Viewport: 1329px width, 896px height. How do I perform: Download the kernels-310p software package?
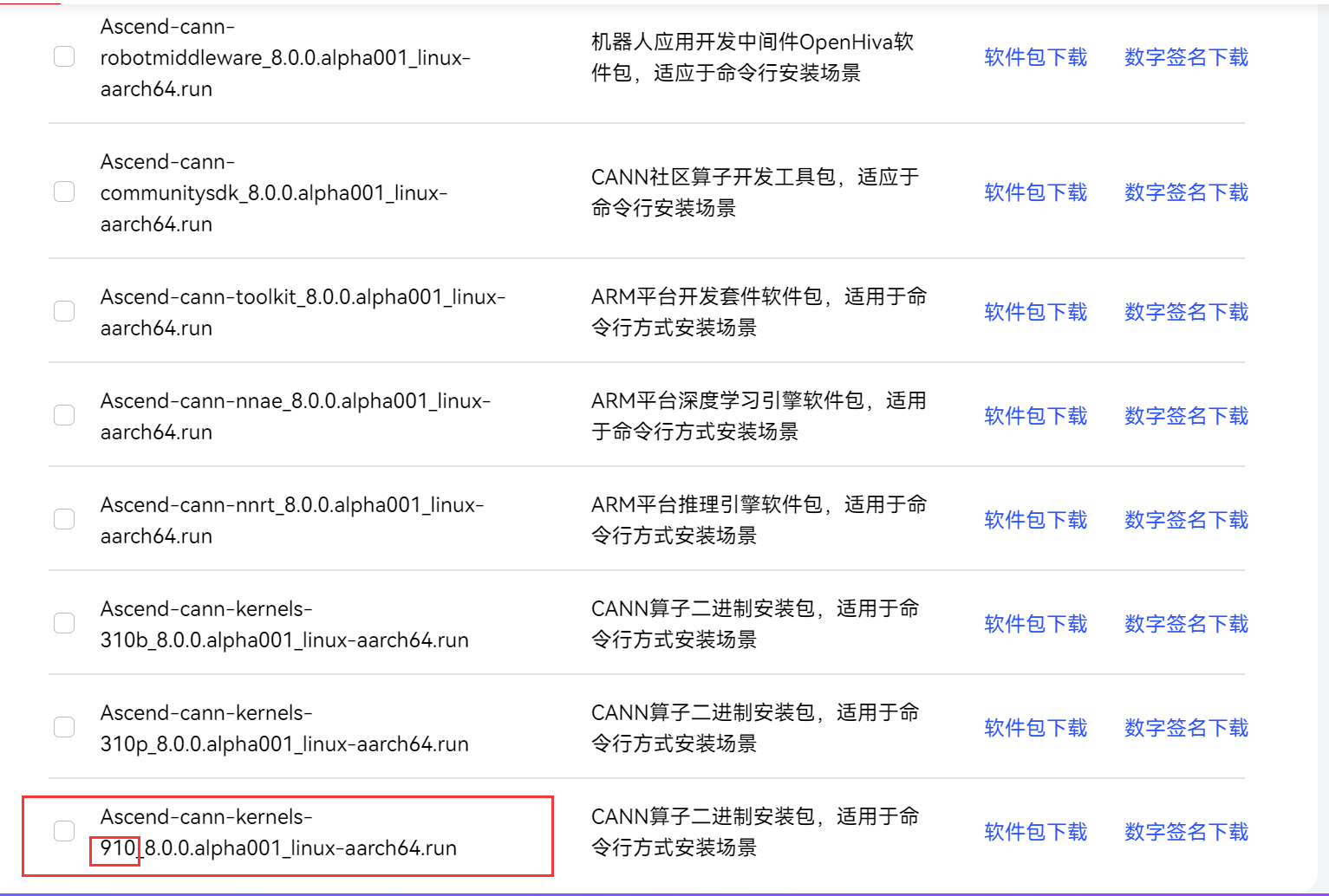click(1036, 728)
